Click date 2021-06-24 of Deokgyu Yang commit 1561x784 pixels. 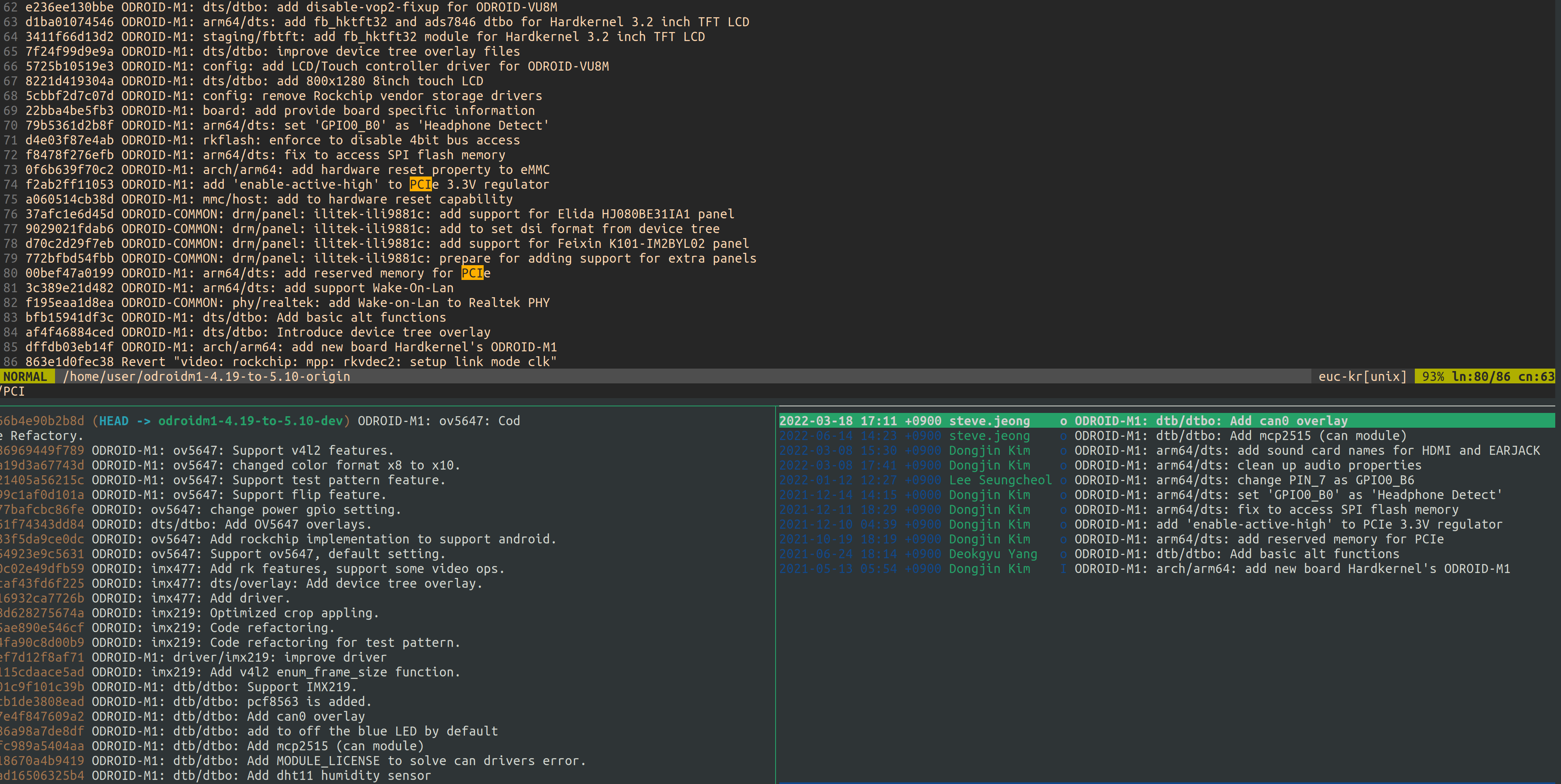click(815, 554)
